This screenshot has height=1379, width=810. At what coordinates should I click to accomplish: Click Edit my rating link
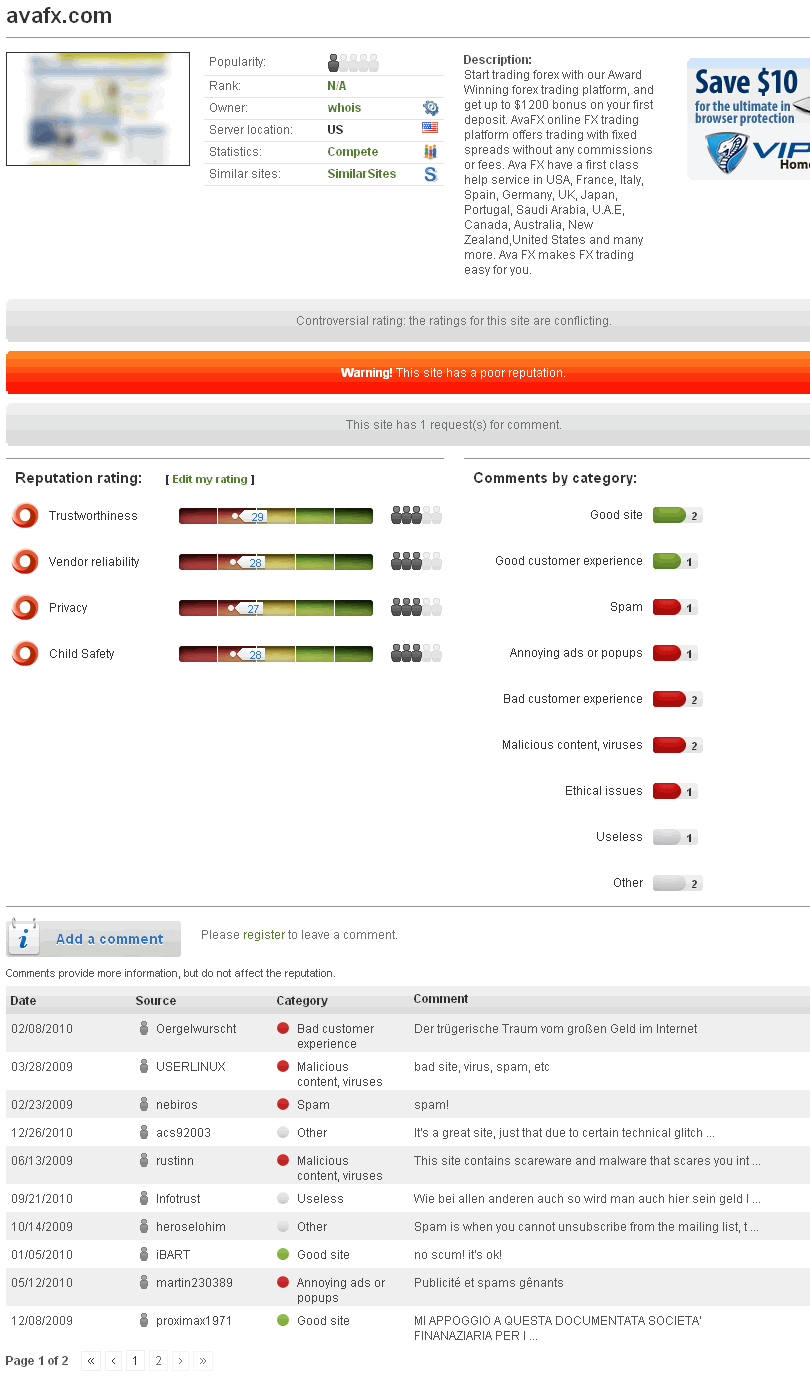210,480
